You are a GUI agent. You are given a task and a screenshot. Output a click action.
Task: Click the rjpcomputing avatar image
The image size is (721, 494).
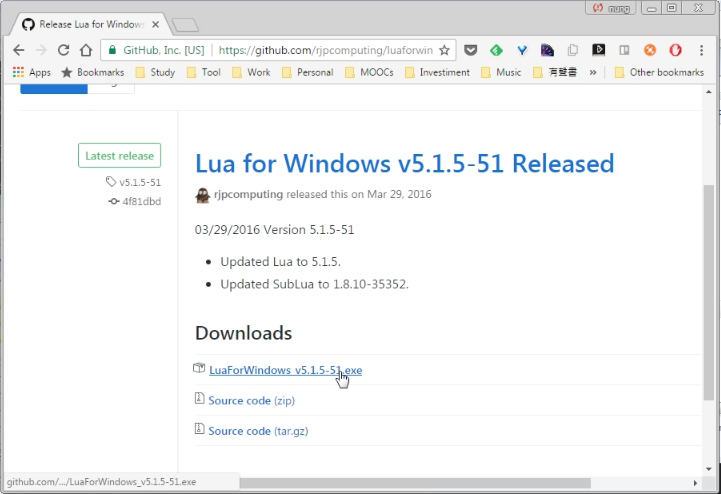click(202, 195)
